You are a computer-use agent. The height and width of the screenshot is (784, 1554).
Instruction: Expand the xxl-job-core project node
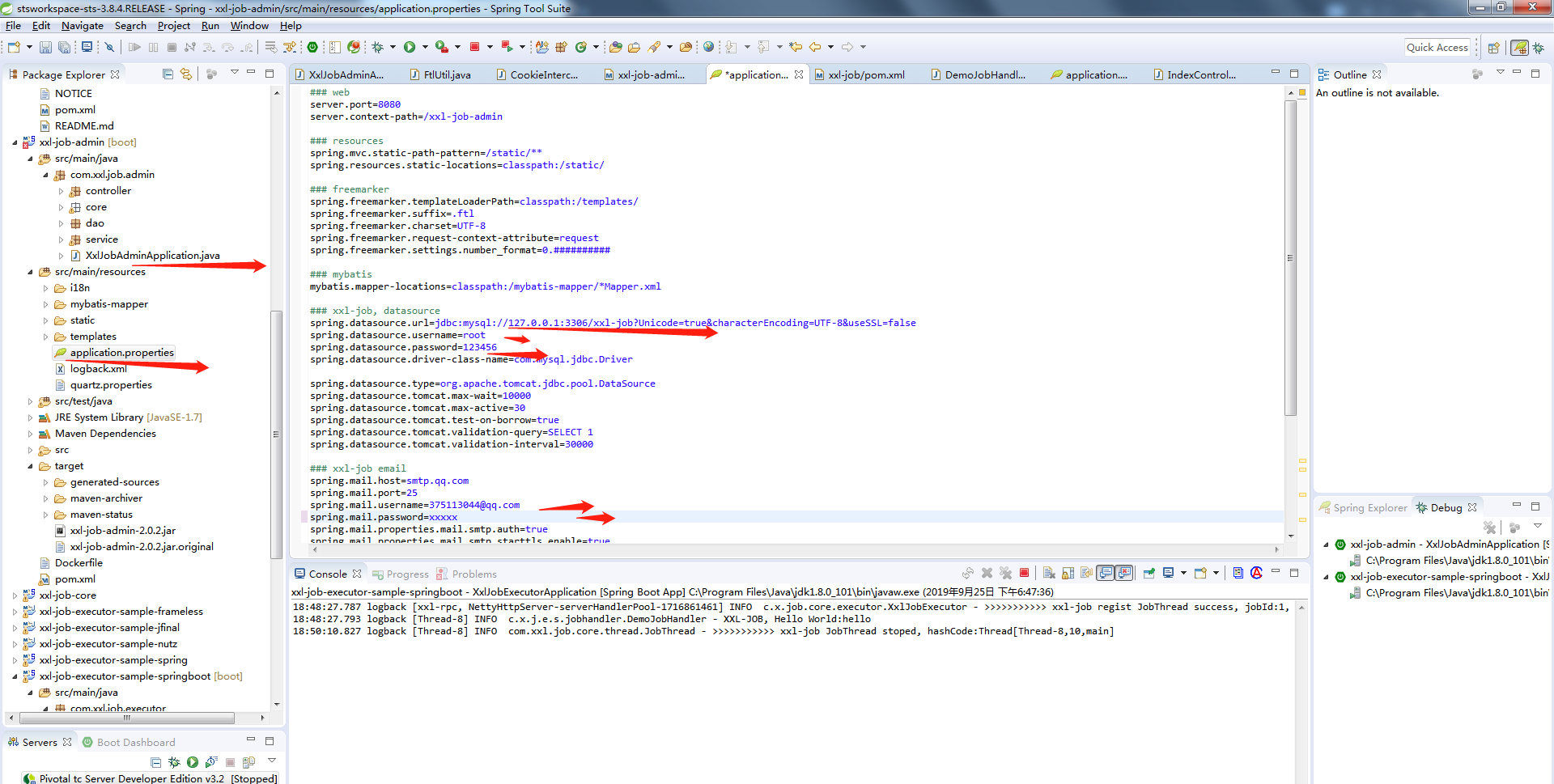point(14,595)
